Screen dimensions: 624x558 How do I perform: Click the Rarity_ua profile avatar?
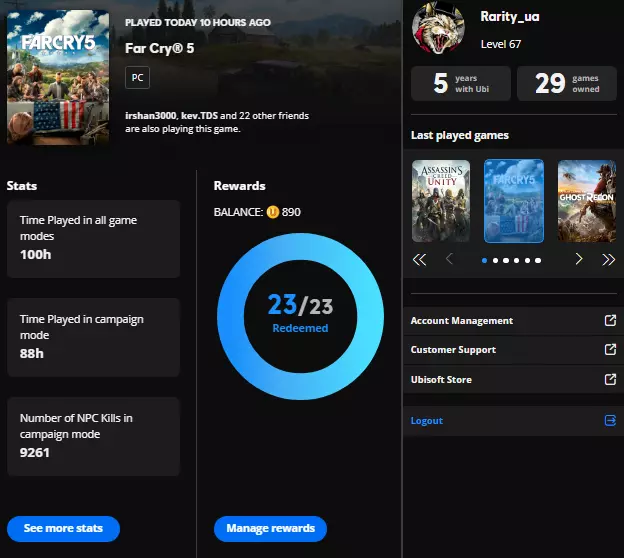pyautogui.click(x=438, y=27)
